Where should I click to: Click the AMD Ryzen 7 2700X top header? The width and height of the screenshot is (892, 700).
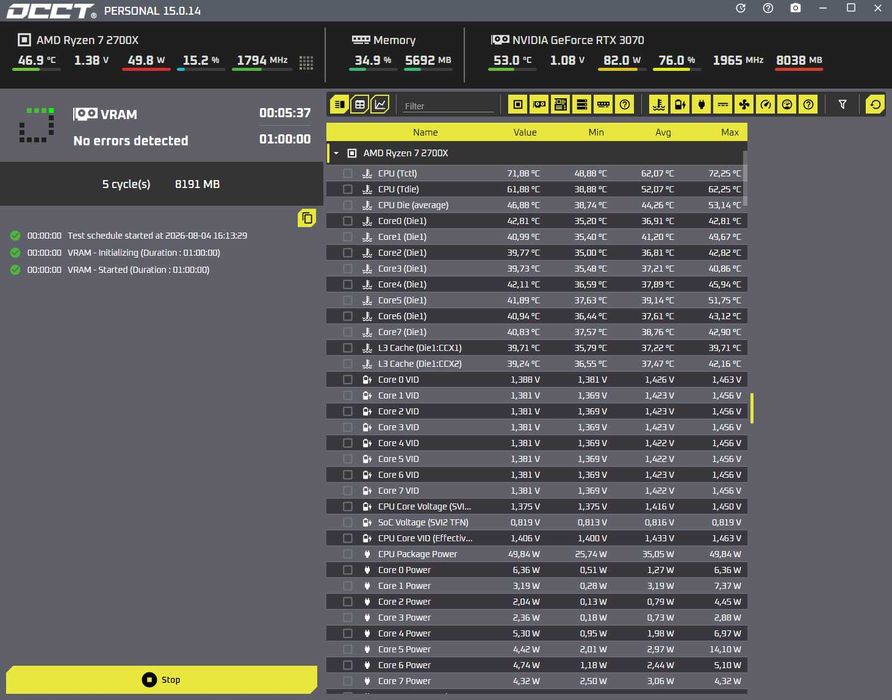(79, 40)
